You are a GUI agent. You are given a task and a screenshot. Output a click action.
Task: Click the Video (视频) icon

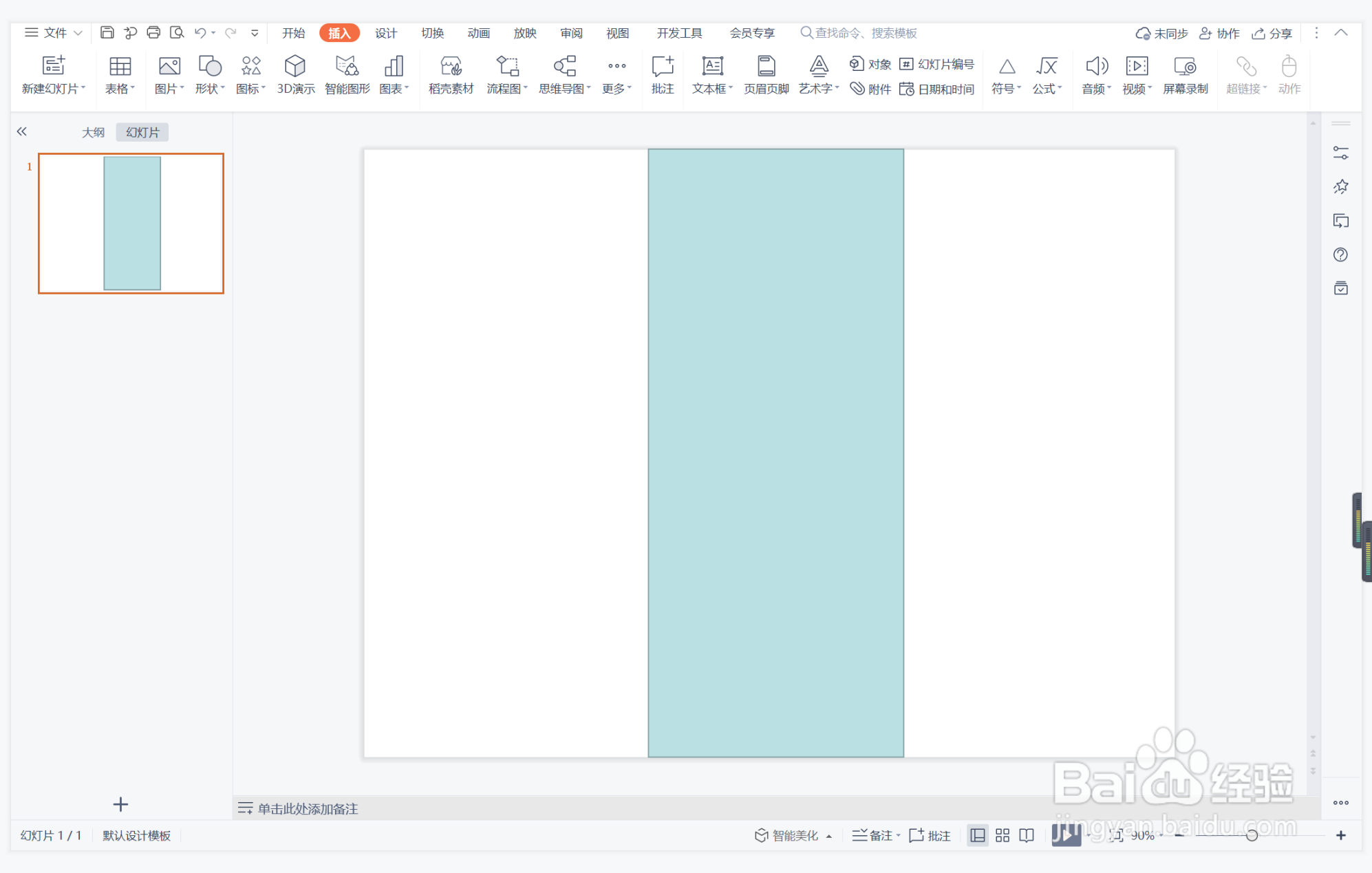(x=1137, y=65)
